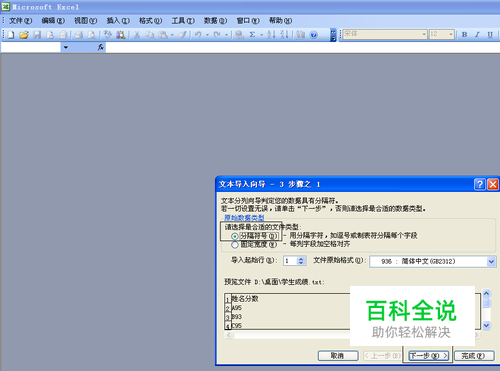Click the Open file folder icon
The width and height of the screenshot is (500, 371).
click(x=24, y=35)
